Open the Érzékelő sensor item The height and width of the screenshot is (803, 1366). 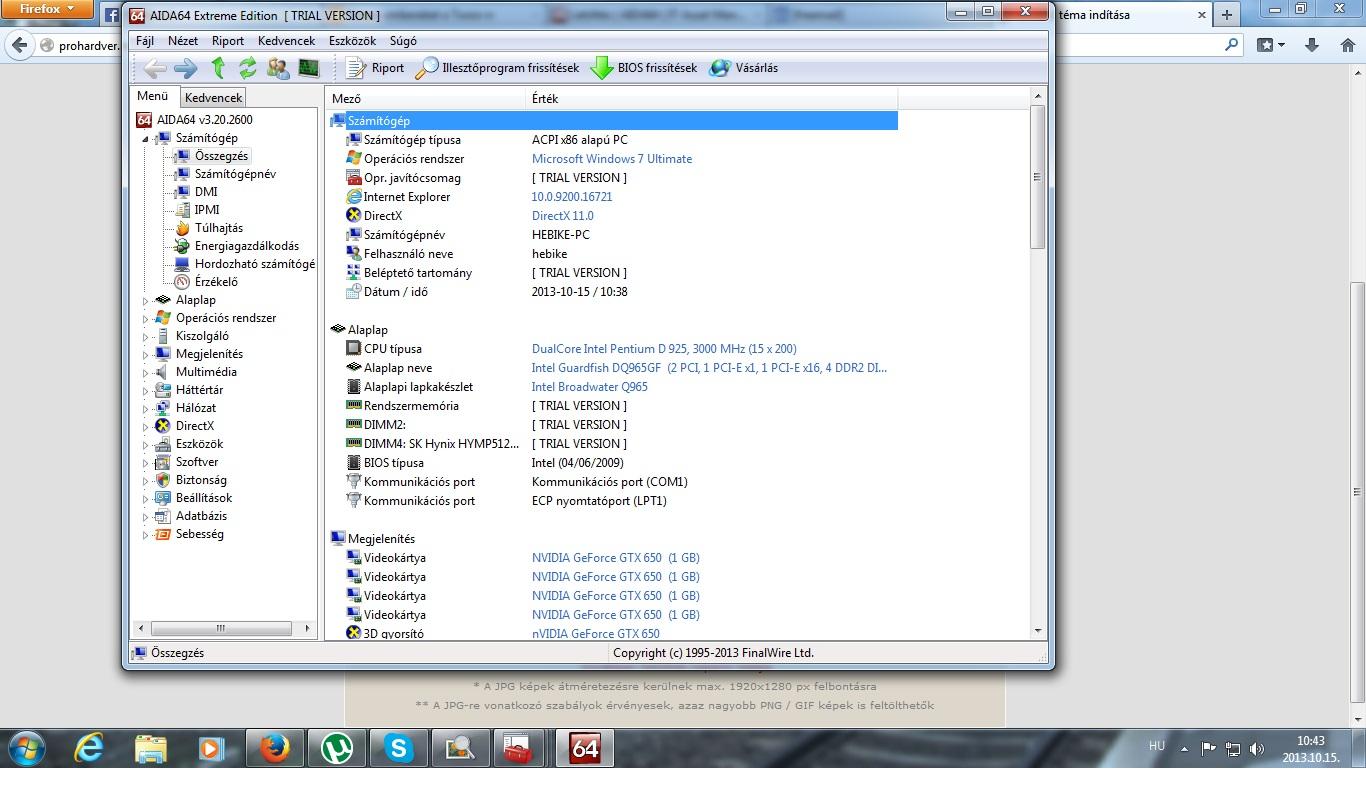point(216,282)
